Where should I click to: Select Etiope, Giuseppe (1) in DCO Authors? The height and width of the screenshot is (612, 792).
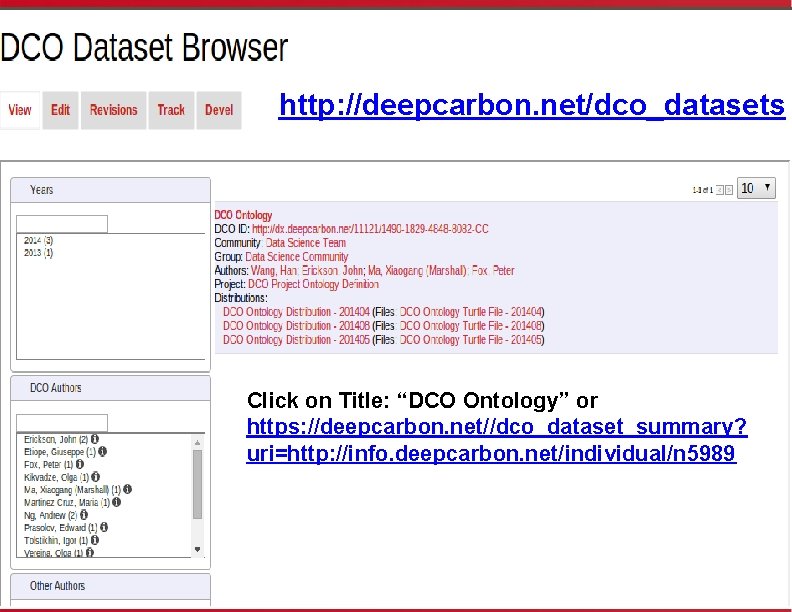60,452
